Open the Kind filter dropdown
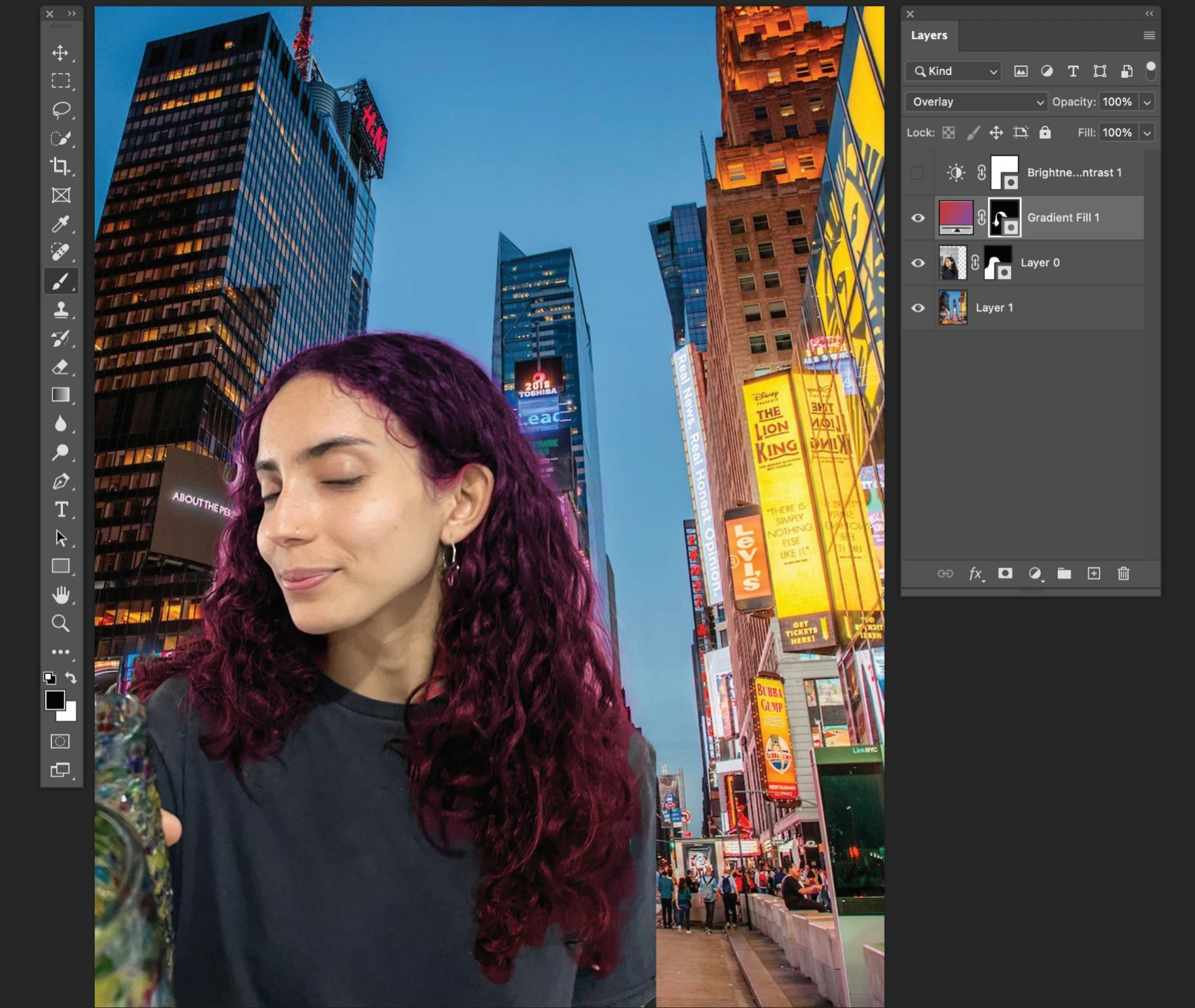1195x1008 pixels. [x=954, y=71]
